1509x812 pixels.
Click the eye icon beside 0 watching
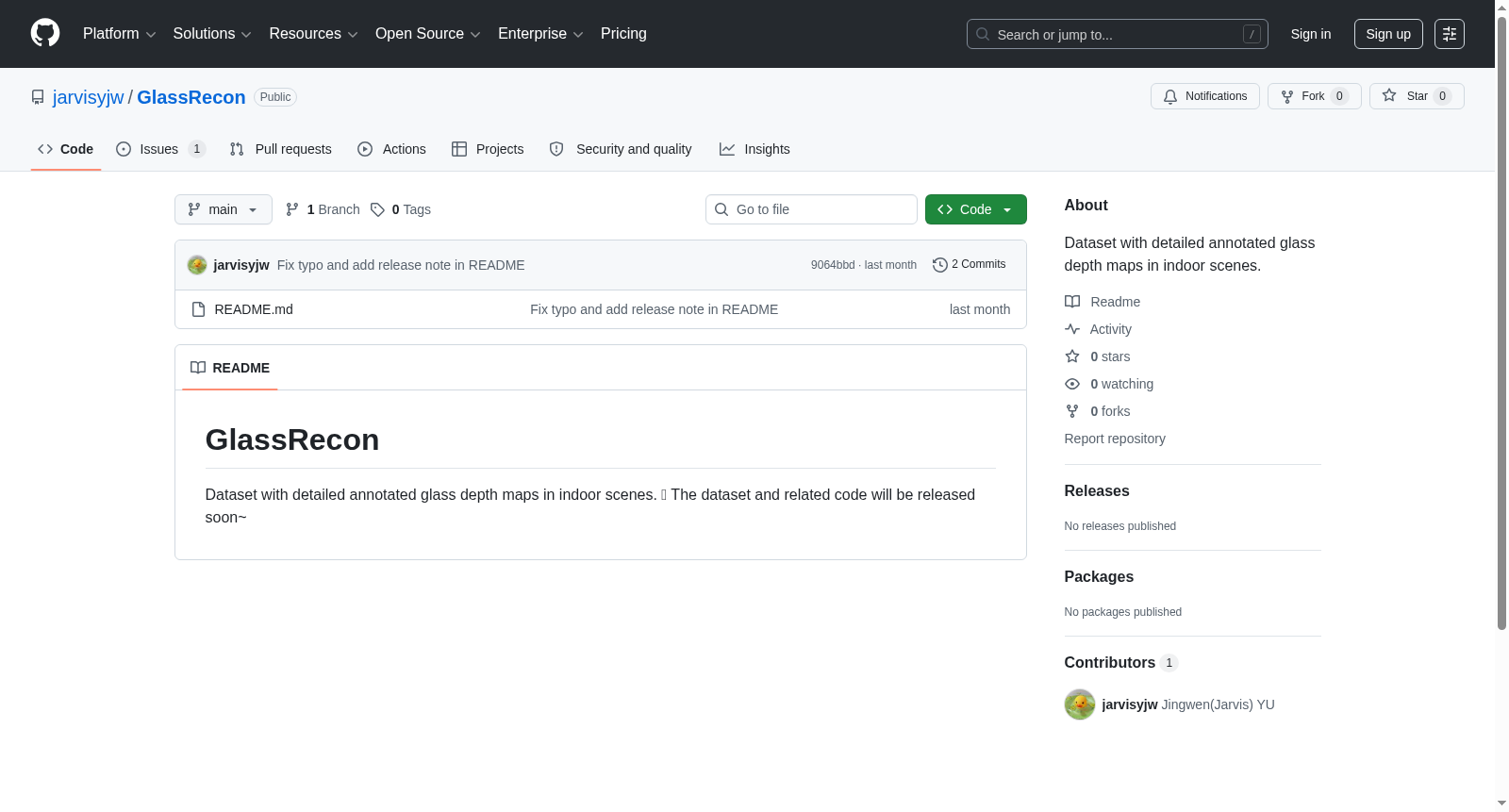pos(1072,384)
